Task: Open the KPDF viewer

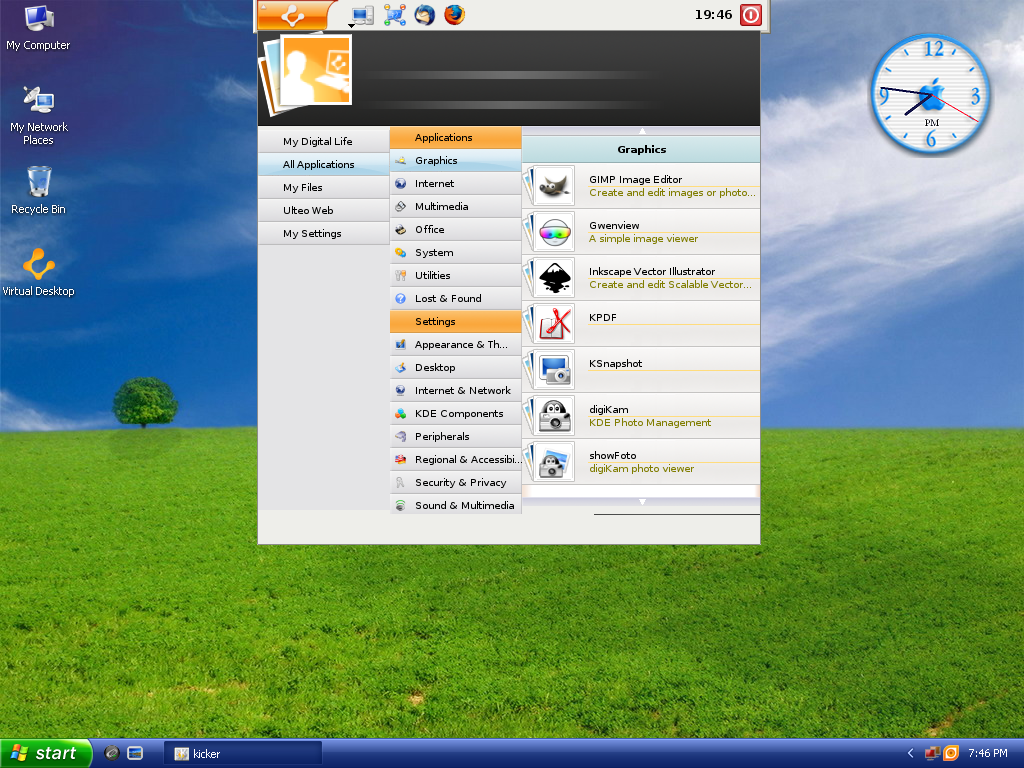Action: click(603, 318)
